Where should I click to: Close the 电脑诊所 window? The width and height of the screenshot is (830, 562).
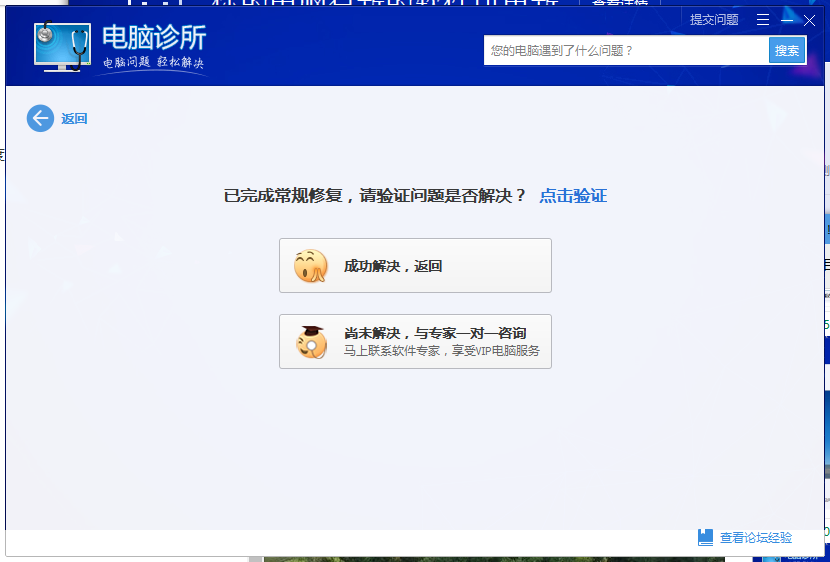pos(809,20)
